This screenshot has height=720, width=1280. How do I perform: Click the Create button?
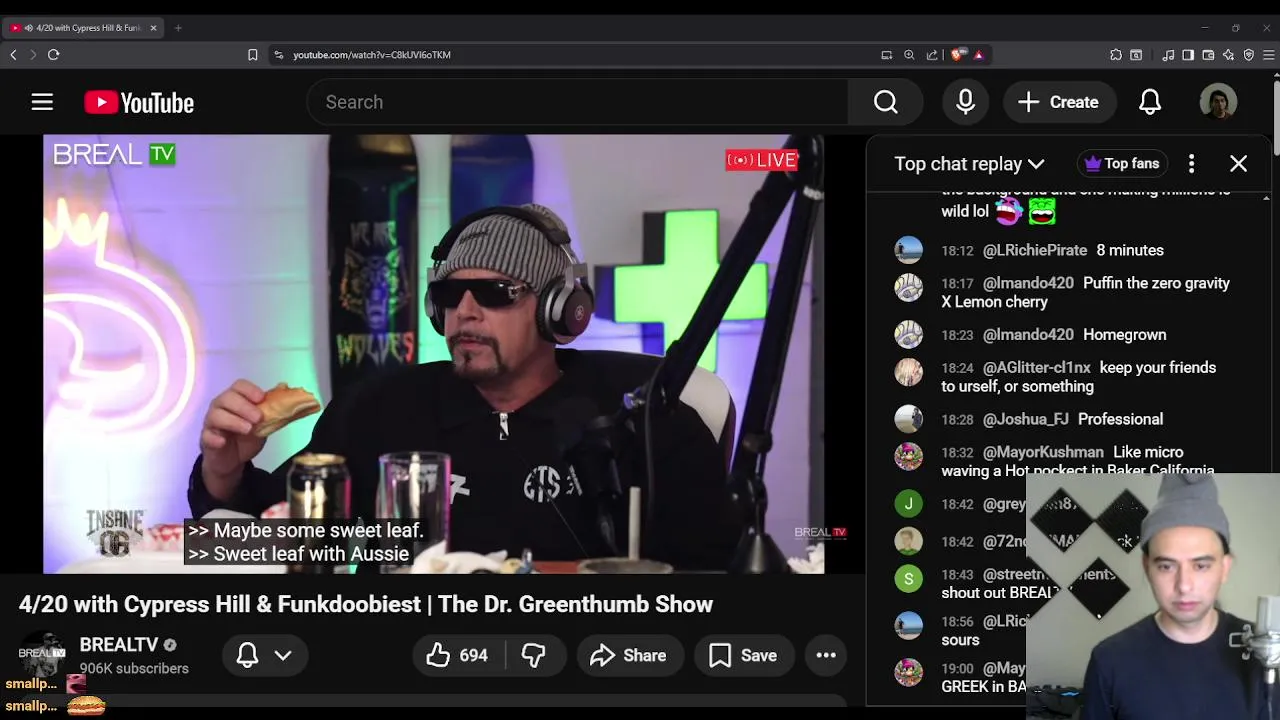tap(1058, 102)
